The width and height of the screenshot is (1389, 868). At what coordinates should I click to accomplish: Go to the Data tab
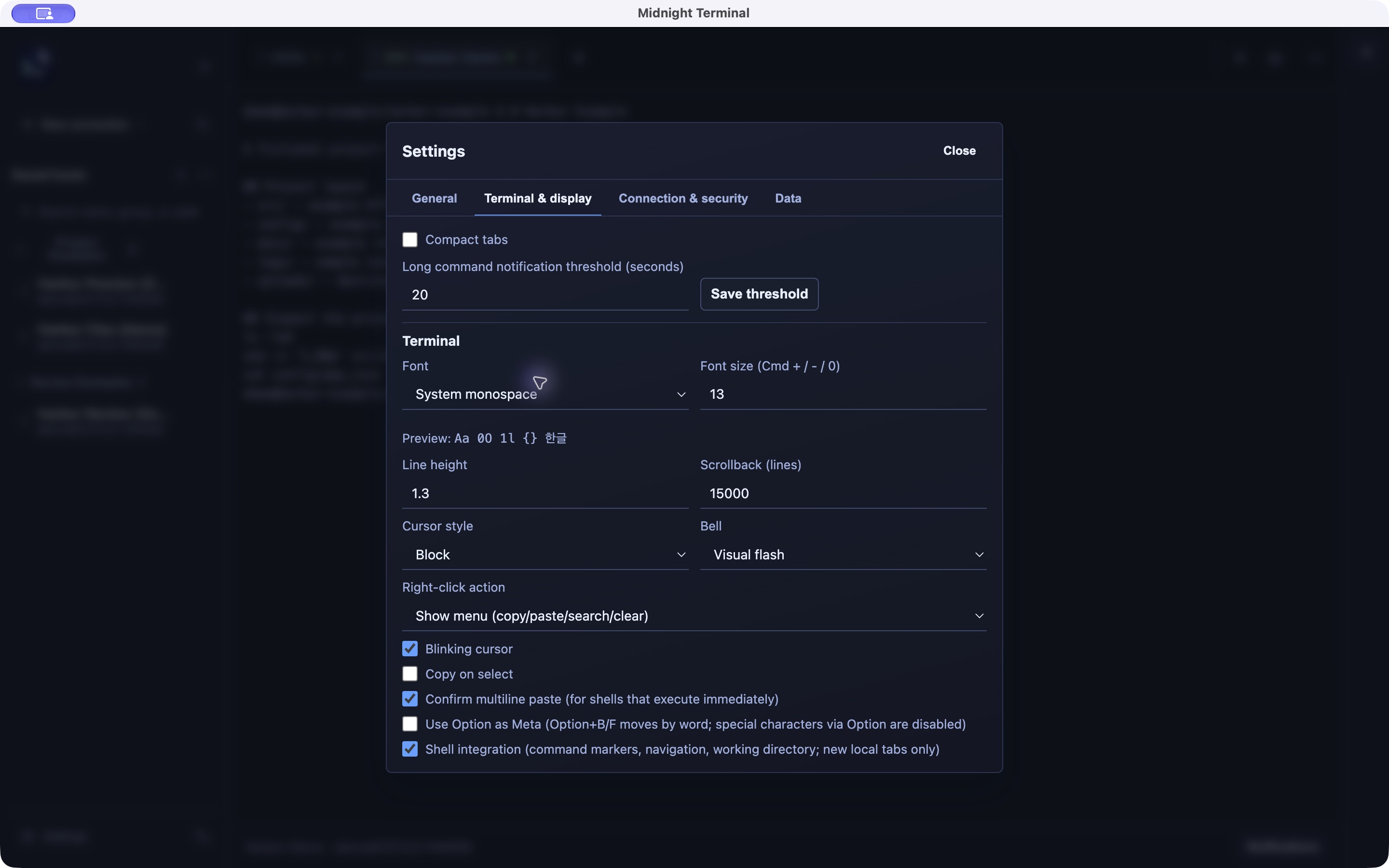788,198
